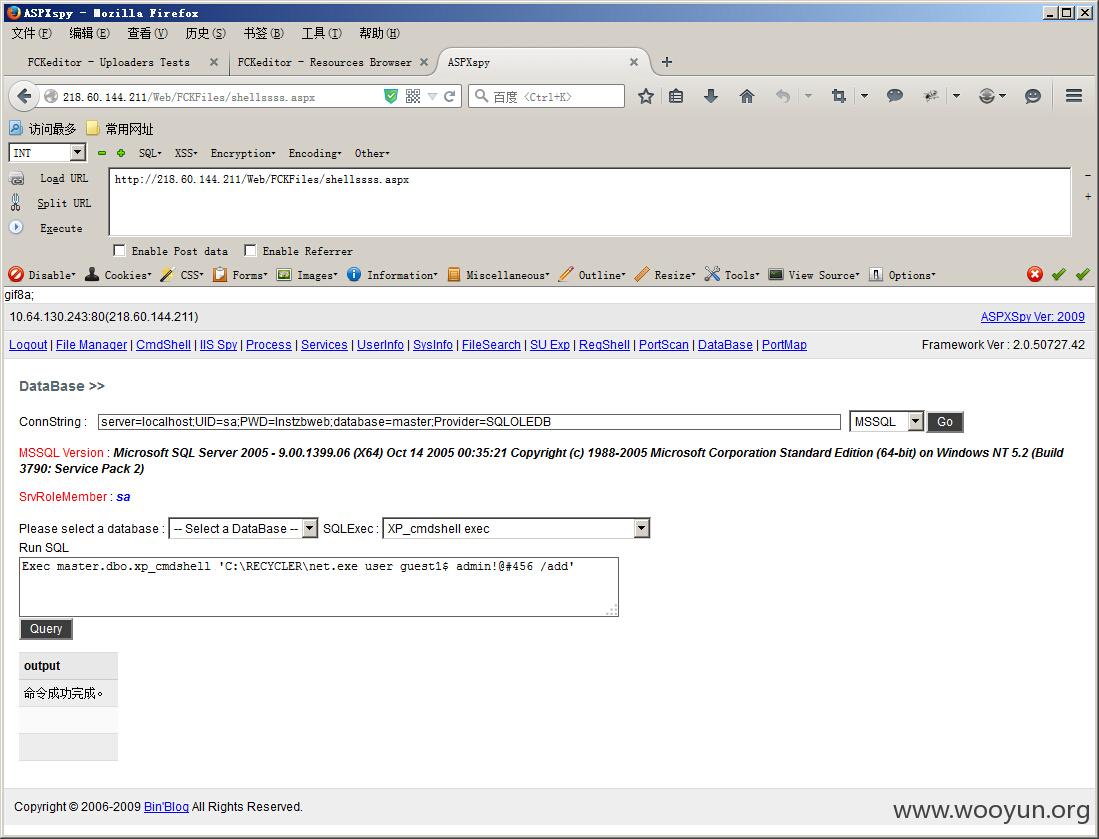Open the Web Developer Cookies menu
This screenshot has width=1099, height=839.
click(118, 275)
